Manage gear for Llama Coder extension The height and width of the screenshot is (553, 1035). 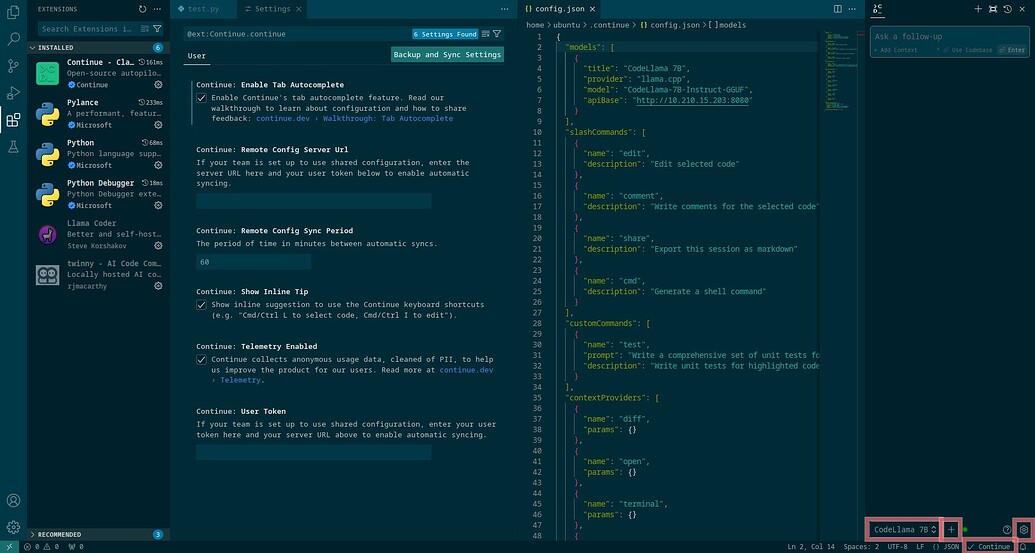(158, 246)
